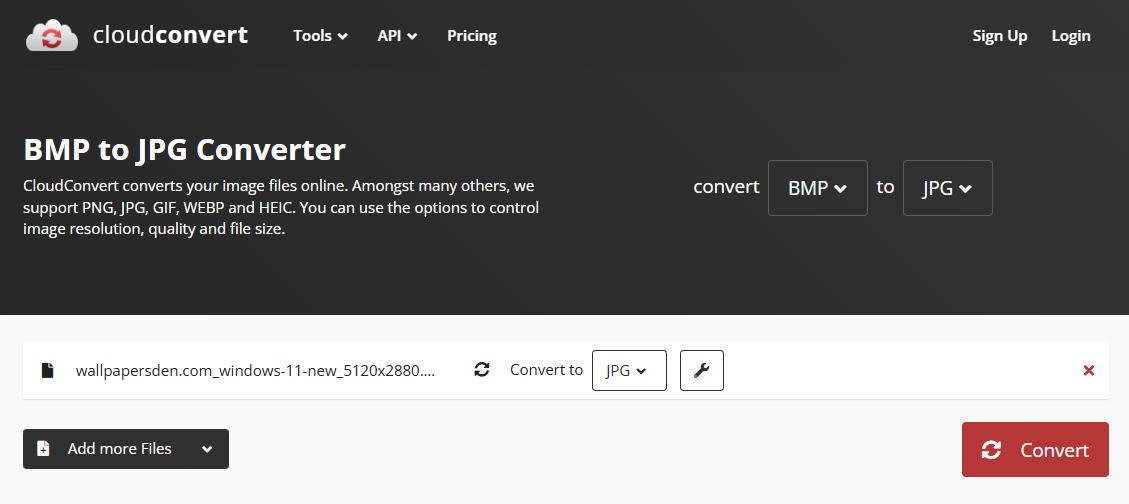
Task: Click the red Convert button
Action: click(1035, 449)
